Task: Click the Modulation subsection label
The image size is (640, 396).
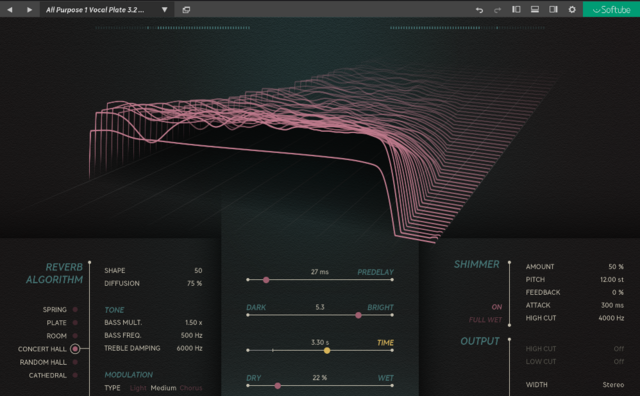Action: tap(129, 375)
